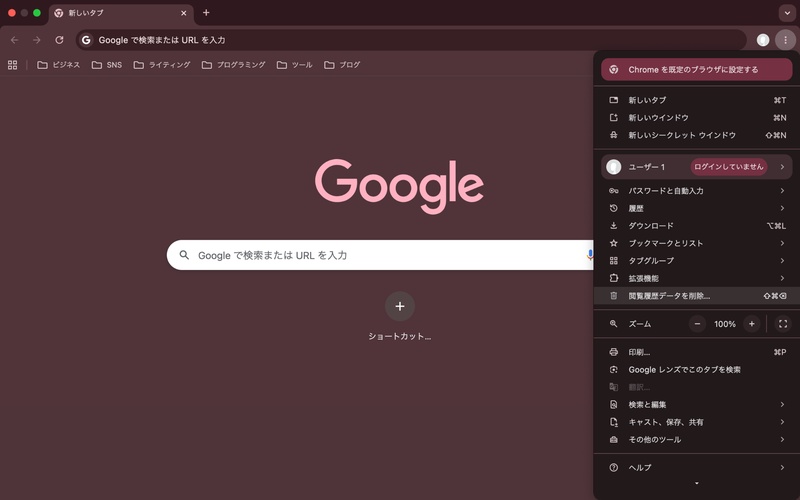Open キャスト、保存、共有 submenu
This screenshot has height=500, width=800.
pos(696,422)
